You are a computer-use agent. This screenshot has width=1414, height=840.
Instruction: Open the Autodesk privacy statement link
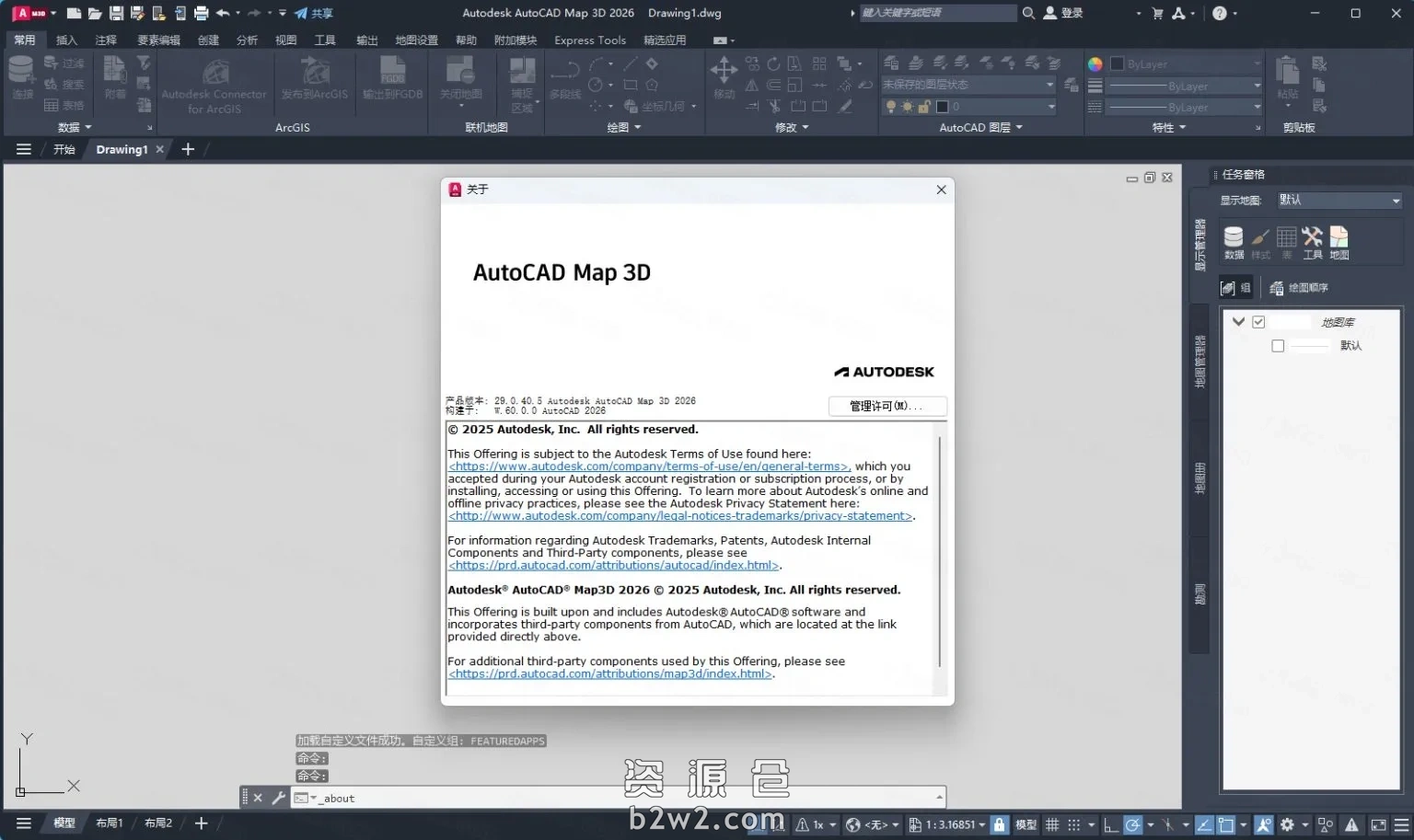click(679, 515)
